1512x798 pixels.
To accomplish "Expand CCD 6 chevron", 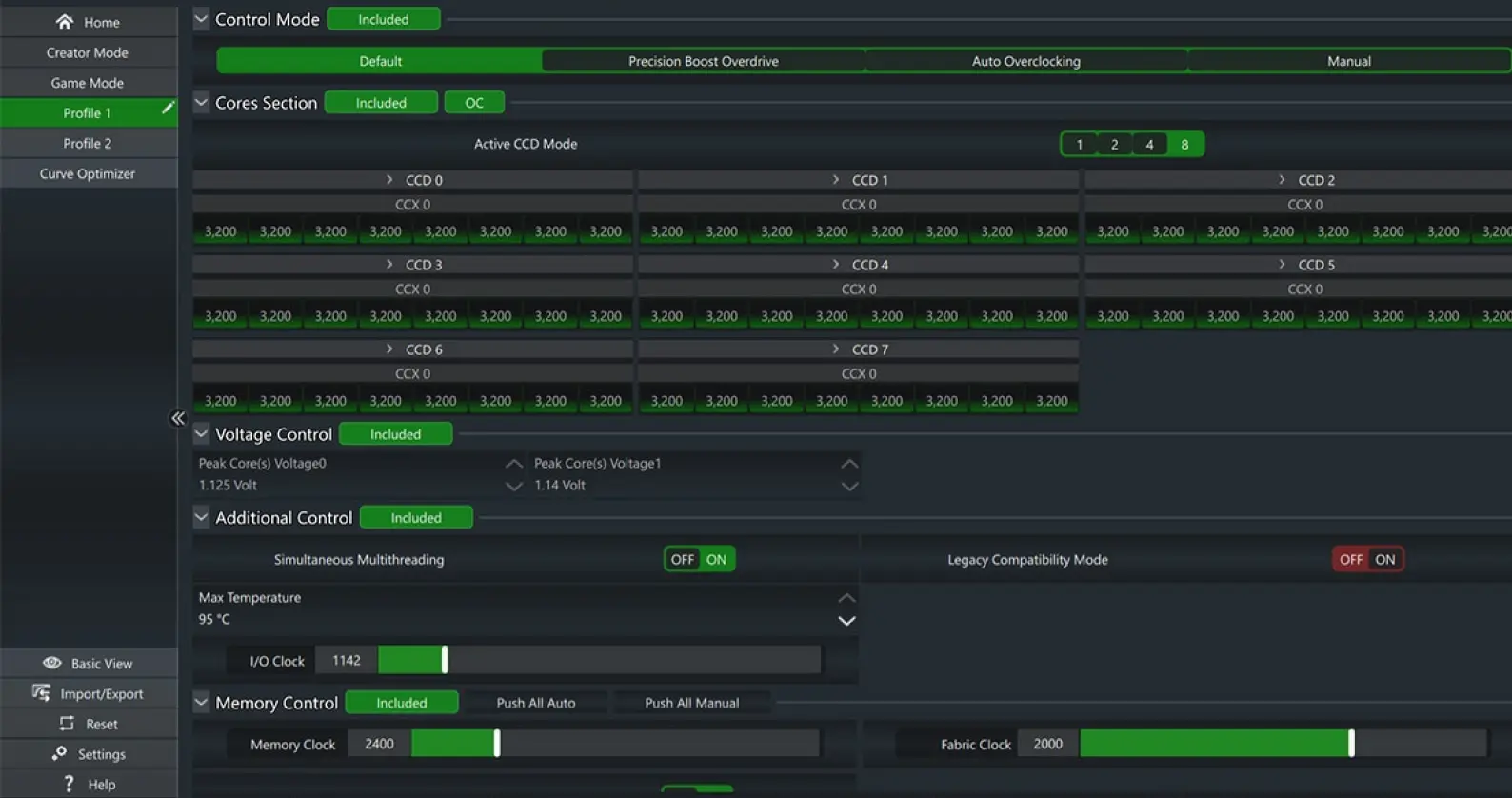I will (x=389, y=349).
